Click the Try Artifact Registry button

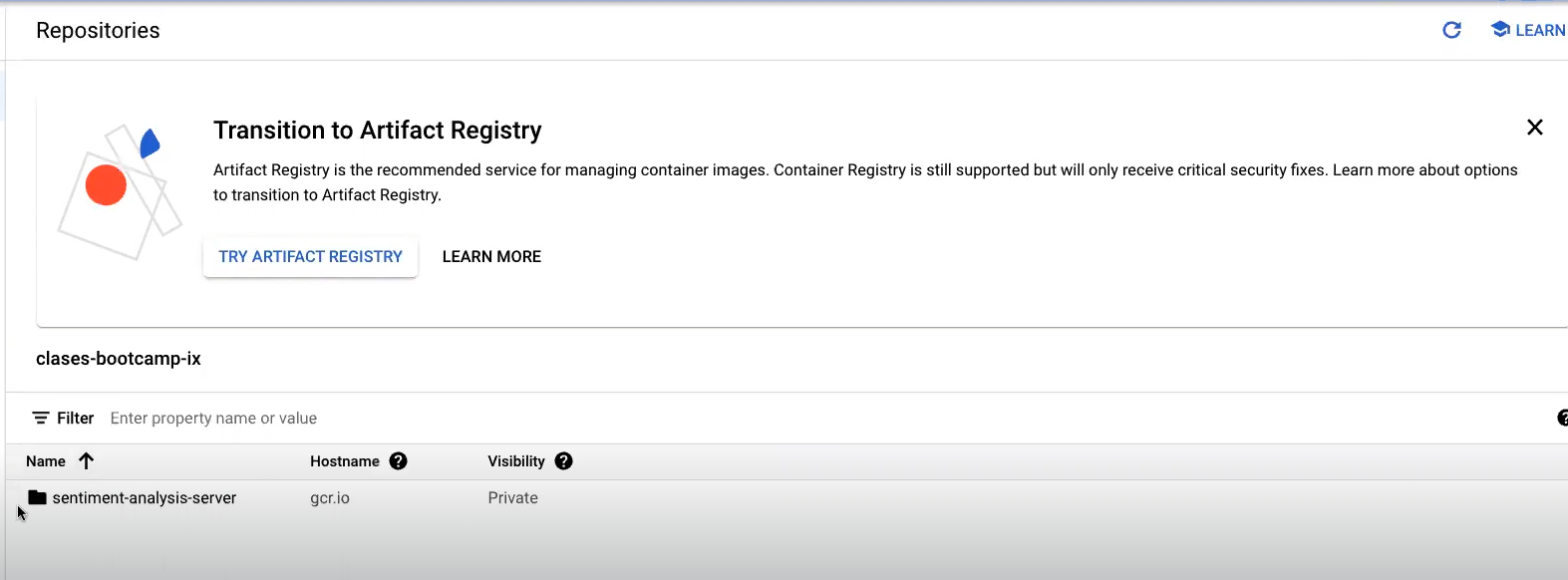310,257
